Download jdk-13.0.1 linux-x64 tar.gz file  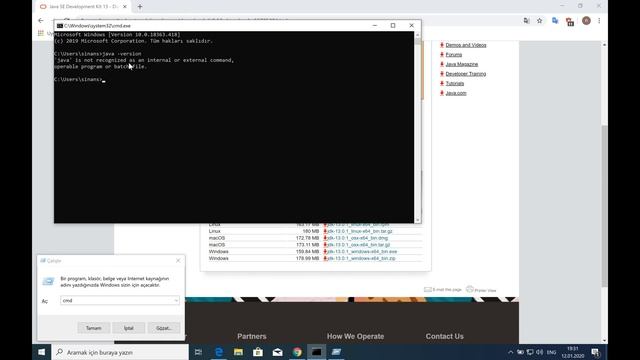click(x=360, y=231)
